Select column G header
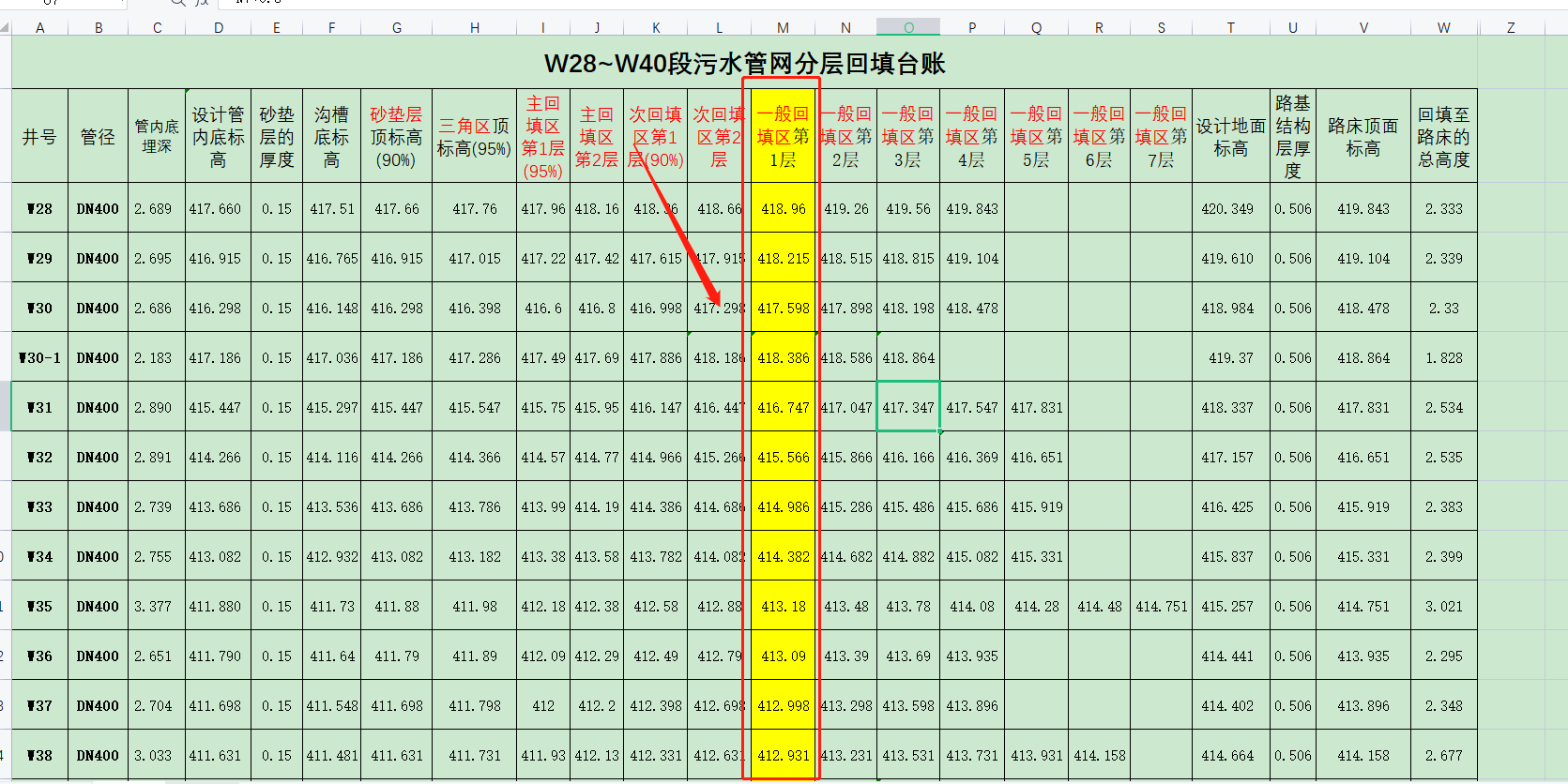 tap(396, 28)
